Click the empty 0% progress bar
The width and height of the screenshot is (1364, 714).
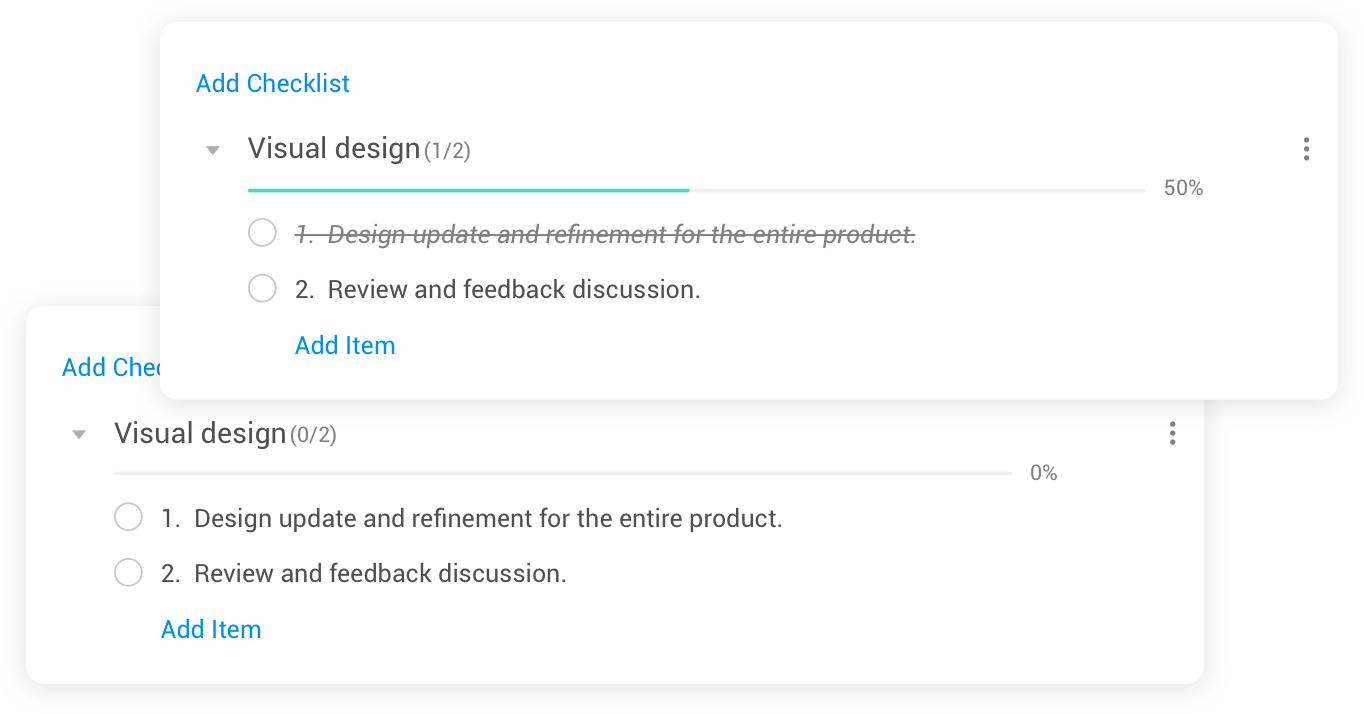pyautogui.click(x=563, y=473)
